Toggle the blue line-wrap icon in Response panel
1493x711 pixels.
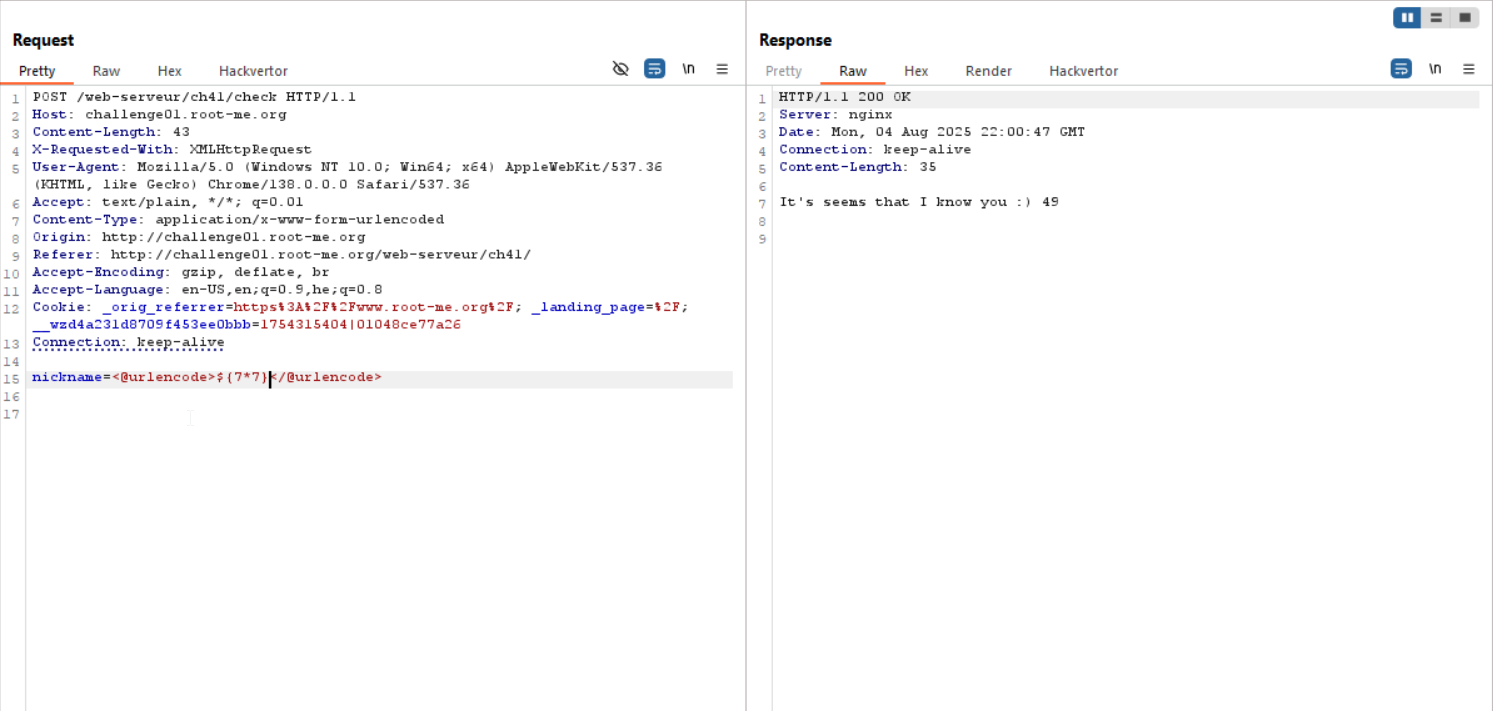(1401, 69)
